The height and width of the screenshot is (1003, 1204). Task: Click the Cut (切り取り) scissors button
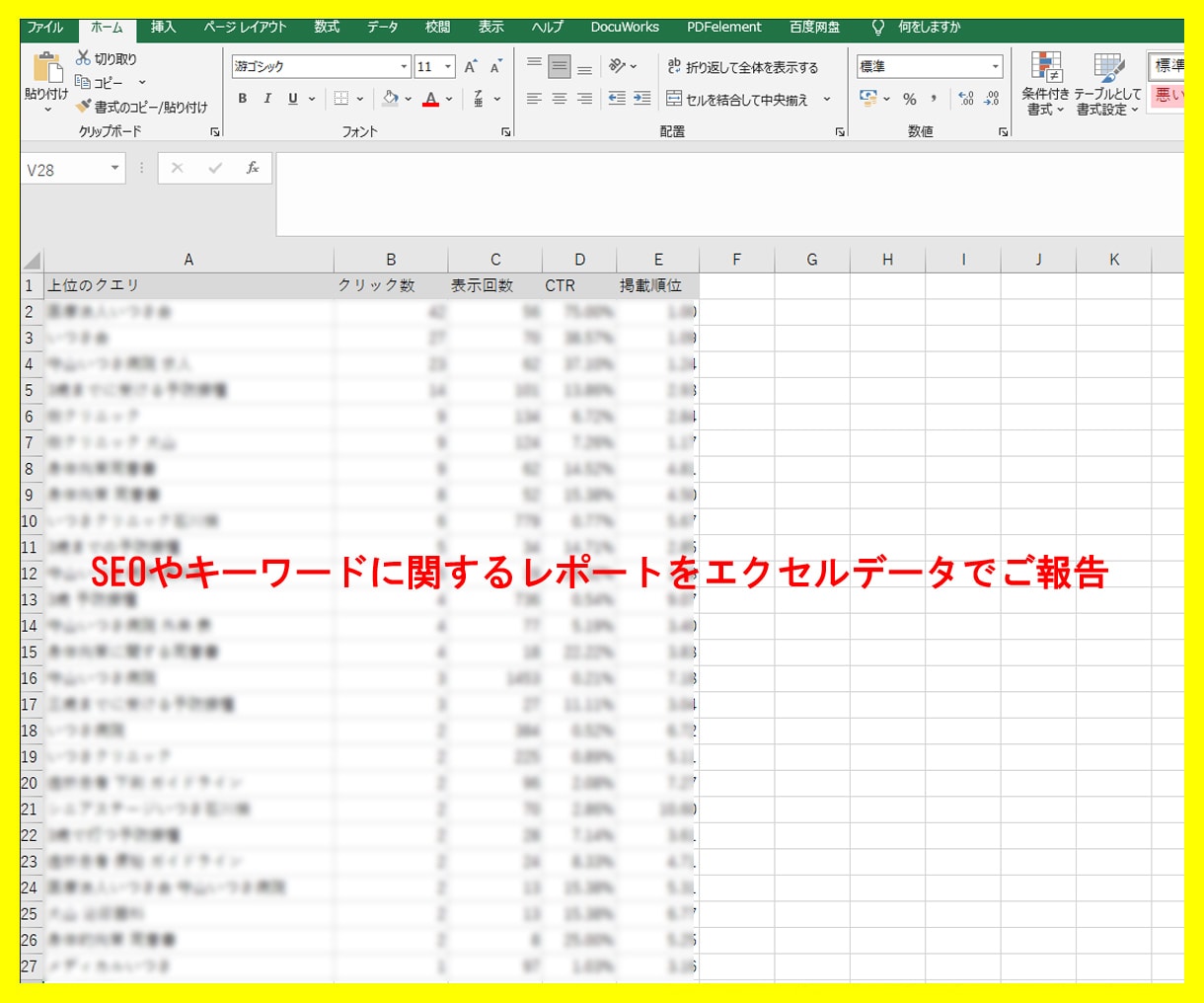[x=107, y=59]
